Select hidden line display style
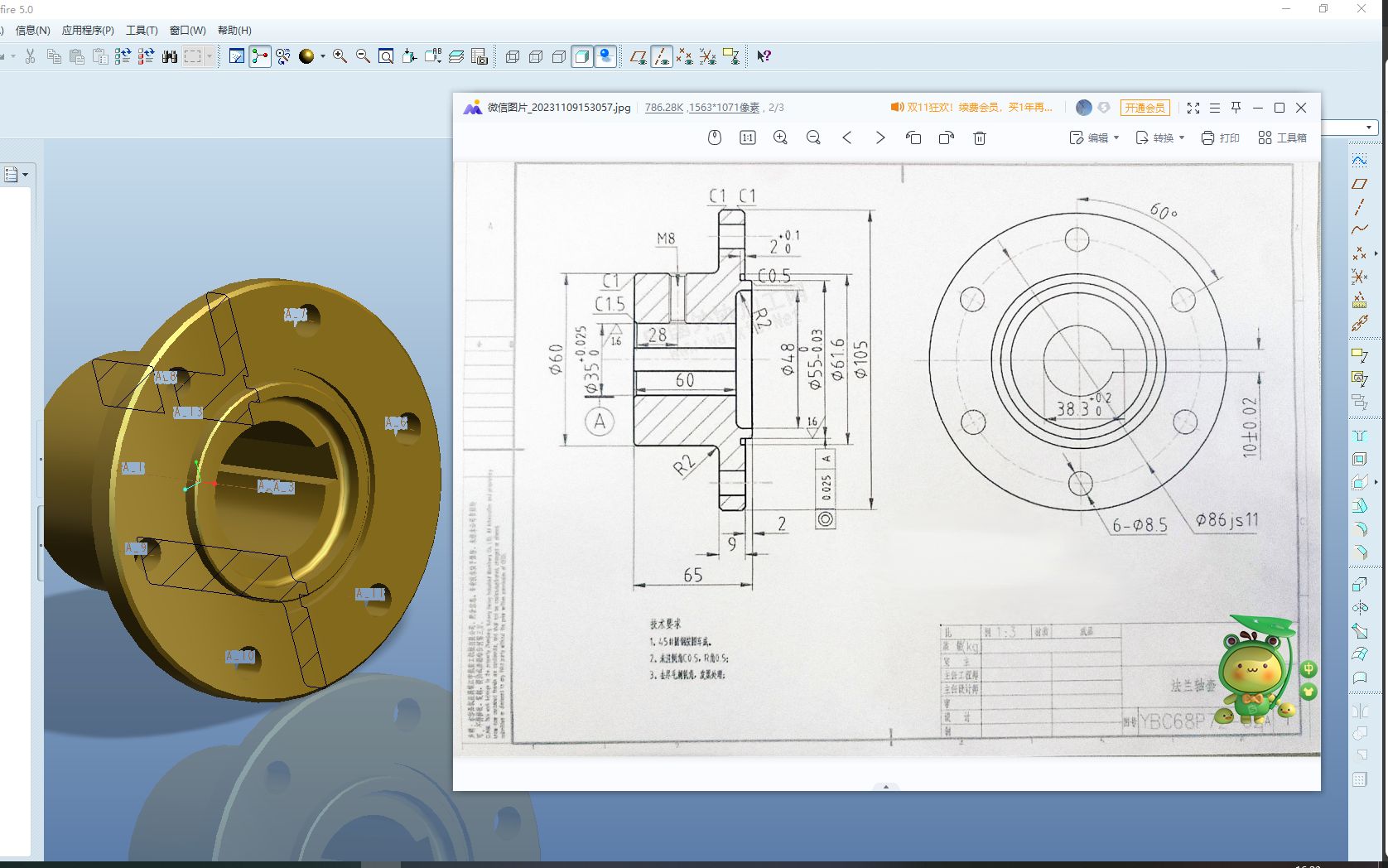This screenshot has height=868, width=1388. (536, 56)
